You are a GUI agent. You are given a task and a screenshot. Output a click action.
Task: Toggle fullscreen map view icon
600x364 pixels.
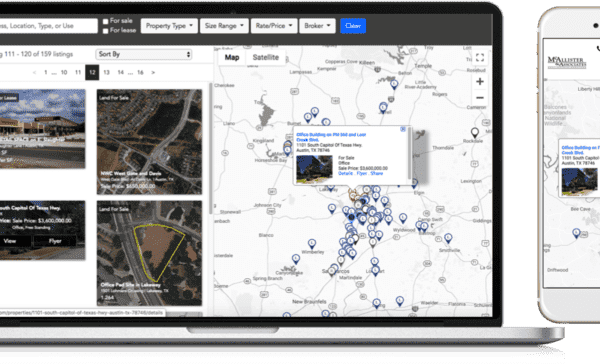[x=480, y=57]
